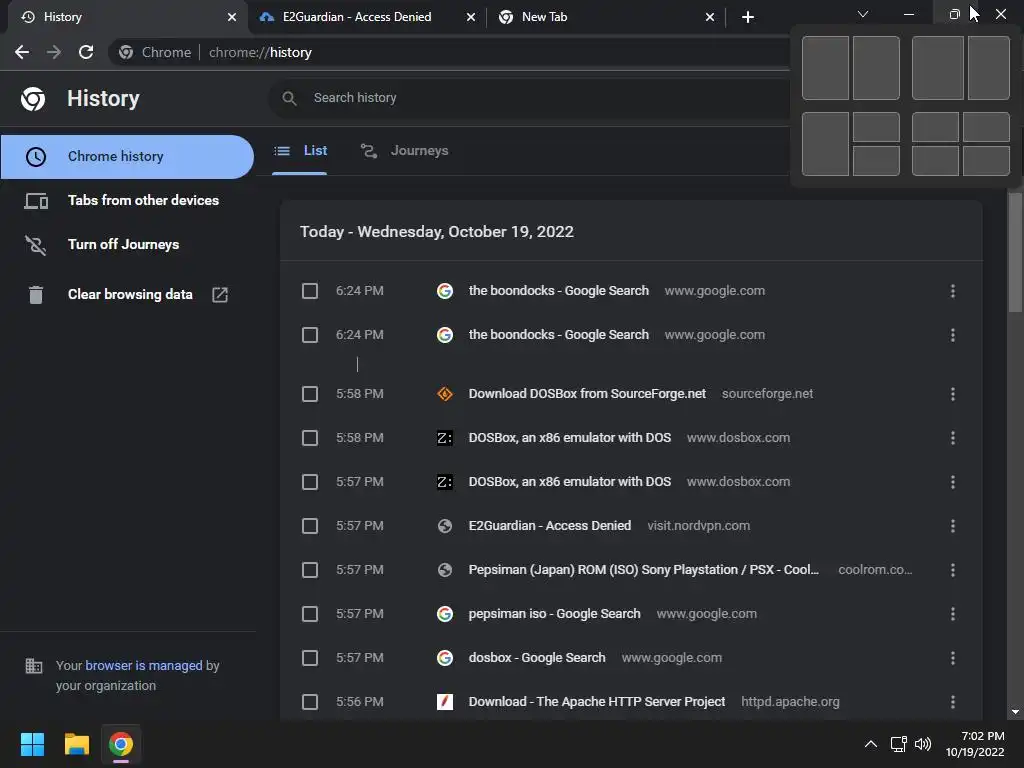The image size is (1024, 768).
Task: Click 'browser is managed' link
Action: 144,665
